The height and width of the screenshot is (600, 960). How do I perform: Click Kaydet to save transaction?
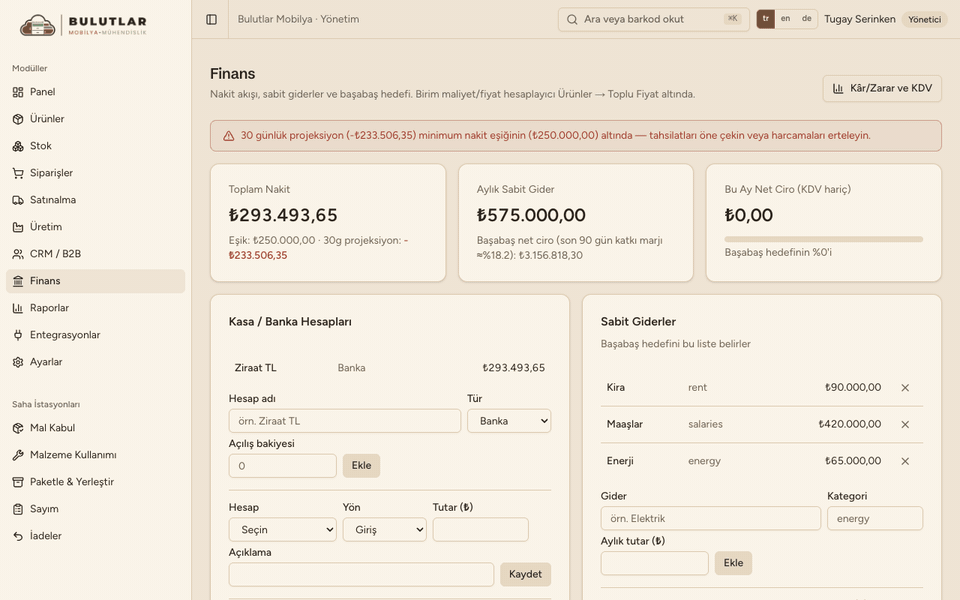point(525,574)
